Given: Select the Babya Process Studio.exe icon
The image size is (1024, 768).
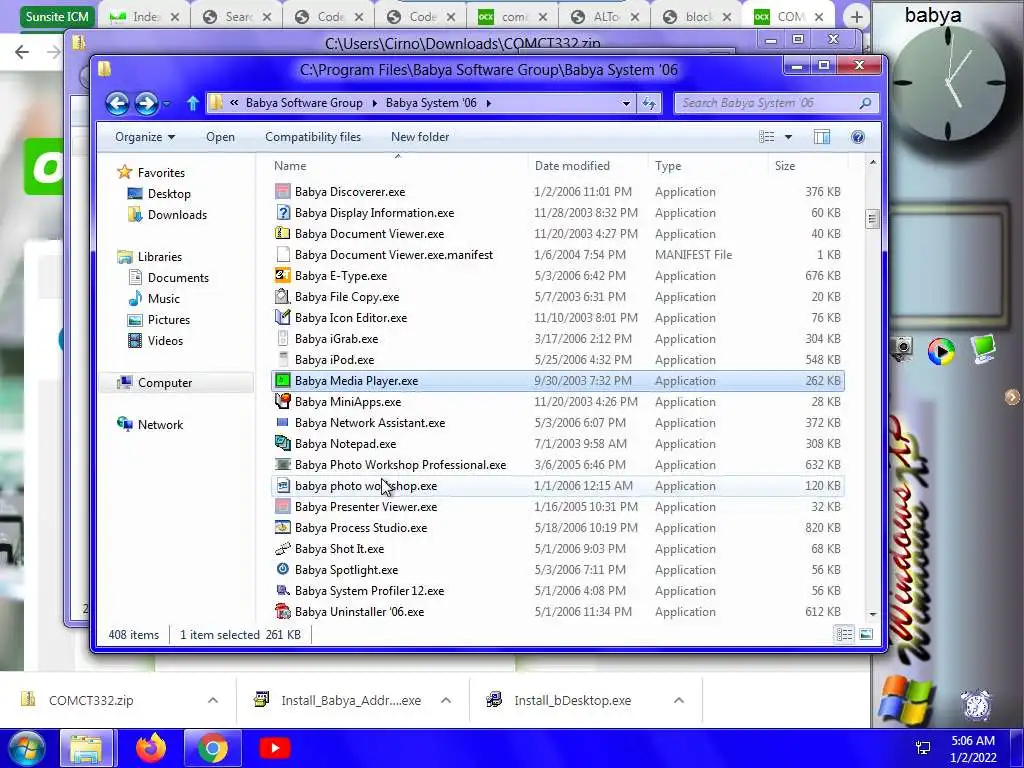Looking at the screenshot, I should click(282, 527).
